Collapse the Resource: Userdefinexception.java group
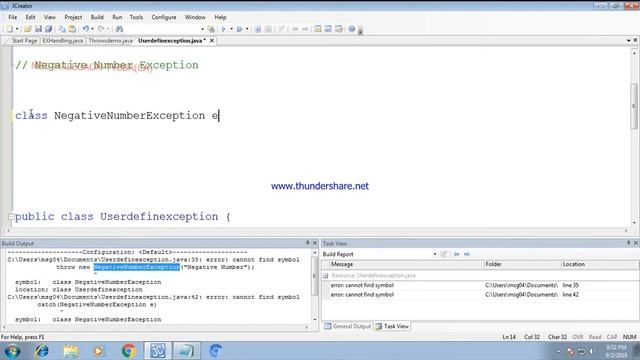640x360 pixels. pyautogui.click(x=325, y=276)
